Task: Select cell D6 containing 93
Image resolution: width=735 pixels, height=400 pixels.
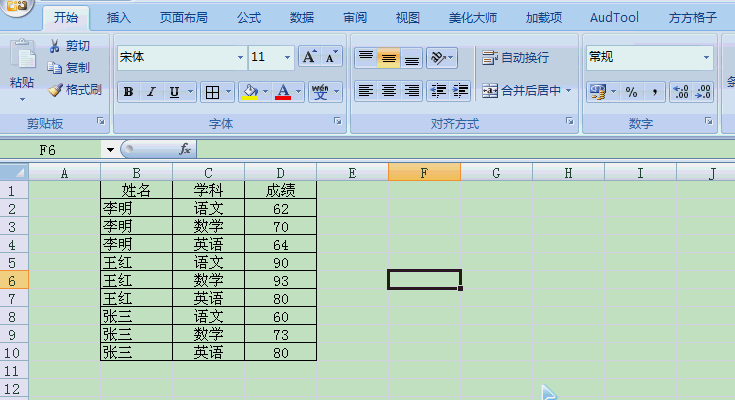Action: (280, 281)
